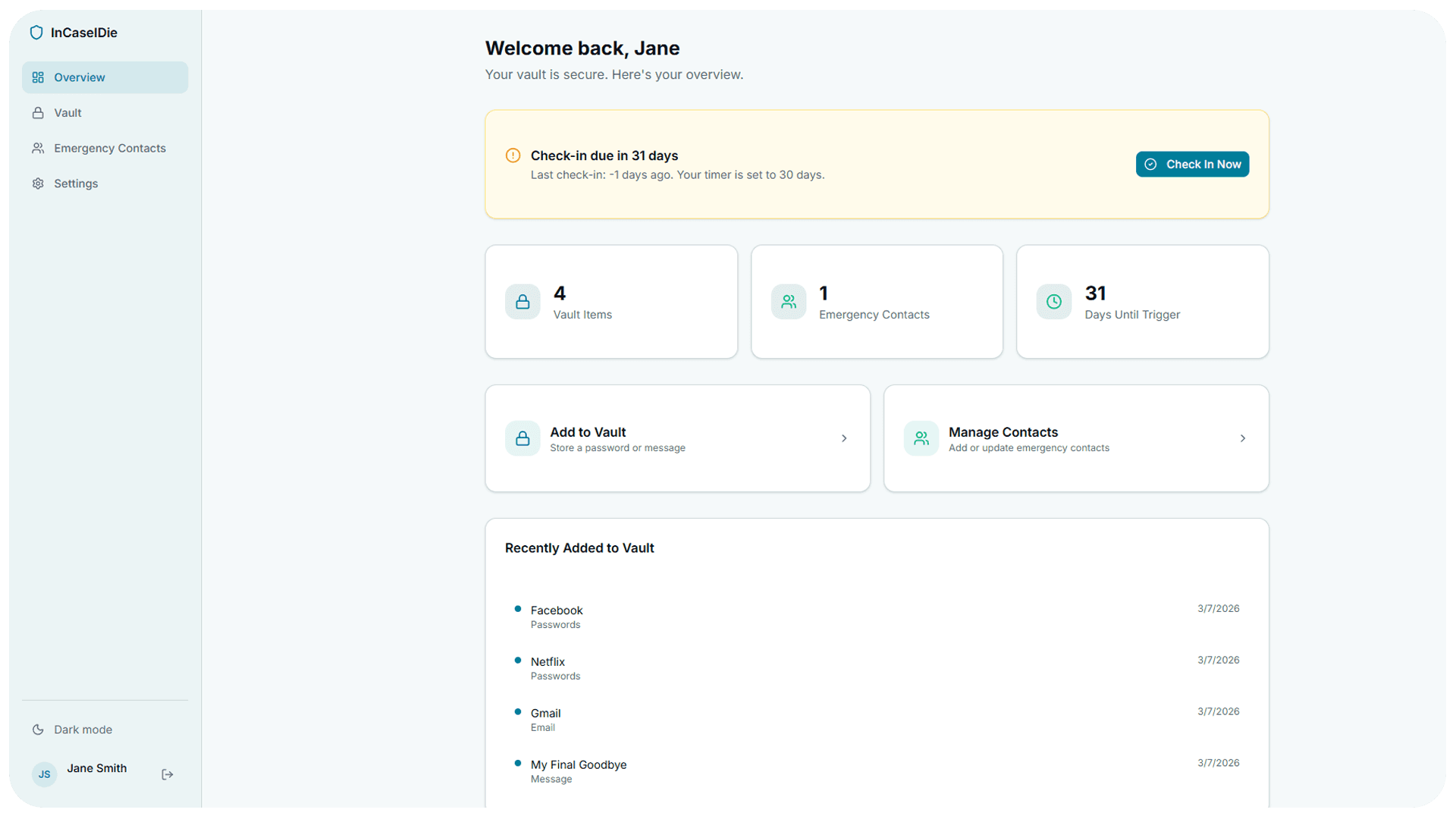Click the Manage Contacts title
Image resolution: width=1456 pixels, height=819 pixels.
tap(1003, 432)
